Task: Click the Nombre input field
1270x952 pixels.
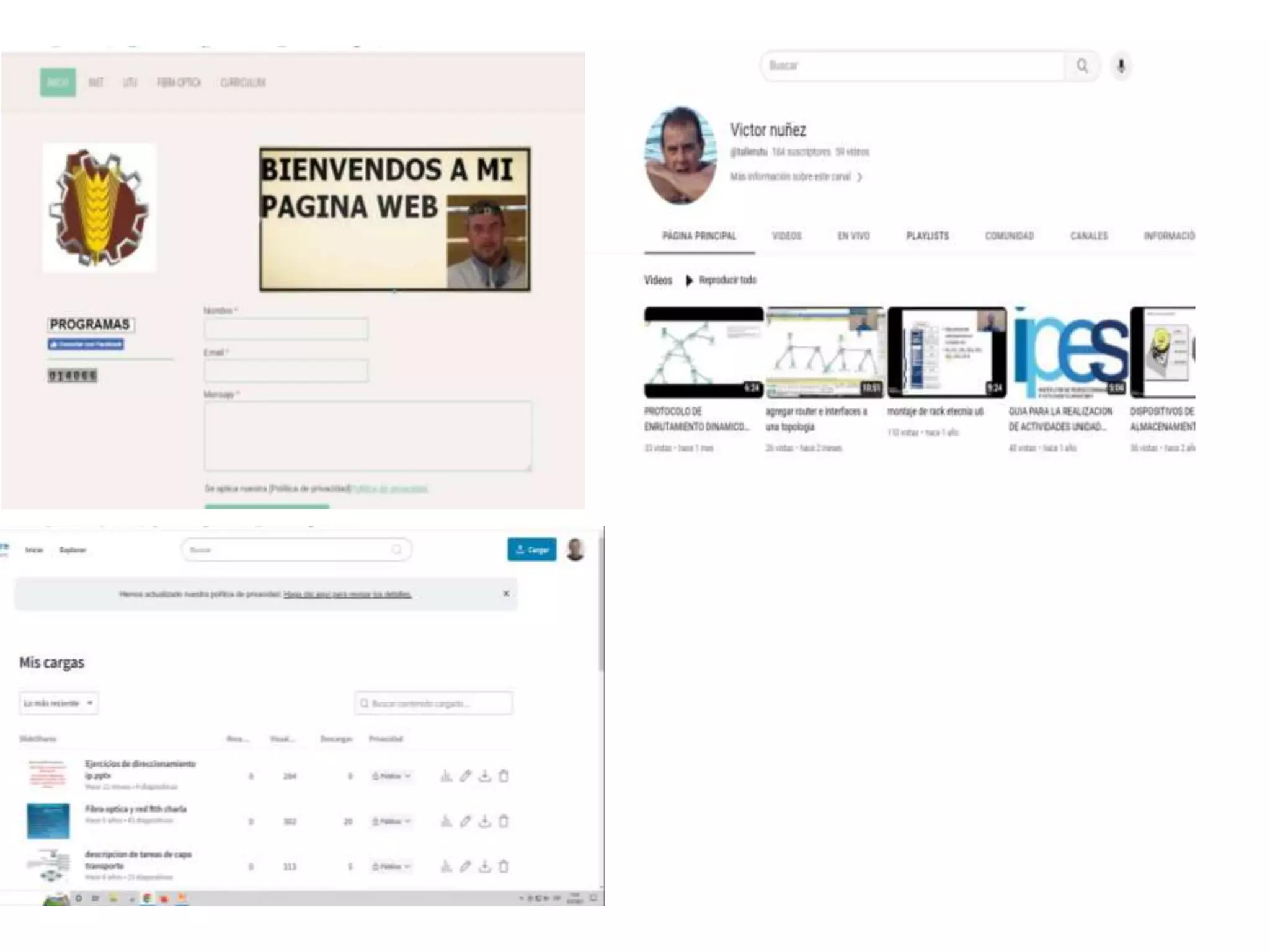Action: pos(286,328)
